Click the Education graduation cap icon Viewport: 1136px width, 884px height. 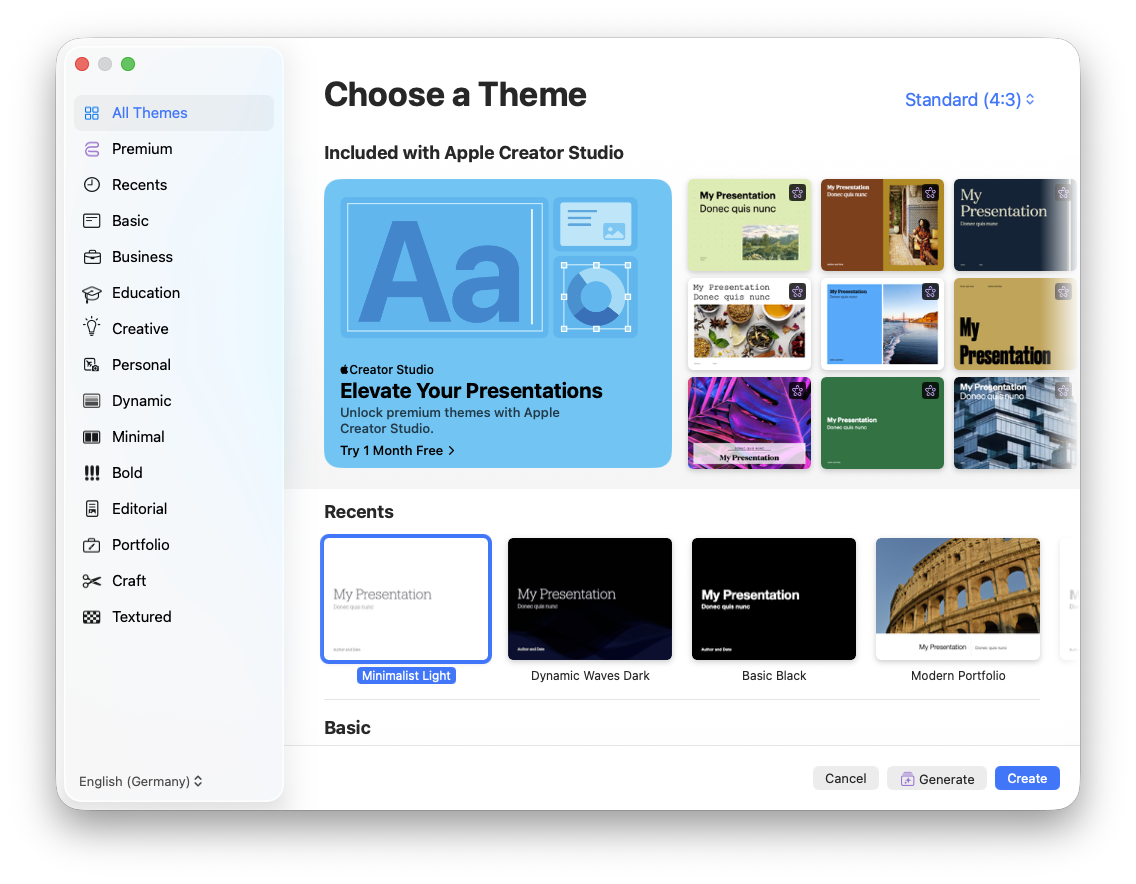91,293
